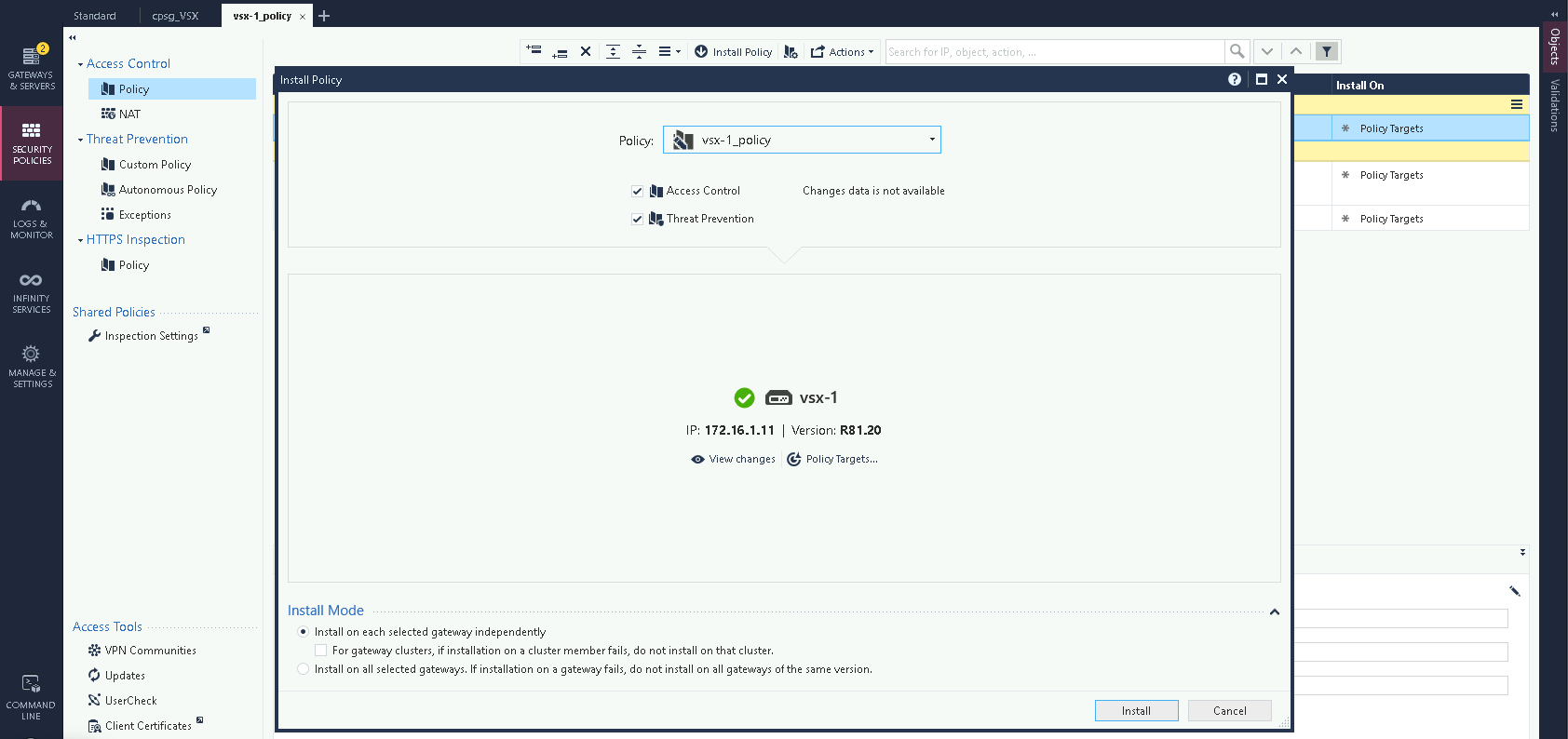Click the filter funnel icon
This screenshot has height=739, width=1568.
(1327, 52)
